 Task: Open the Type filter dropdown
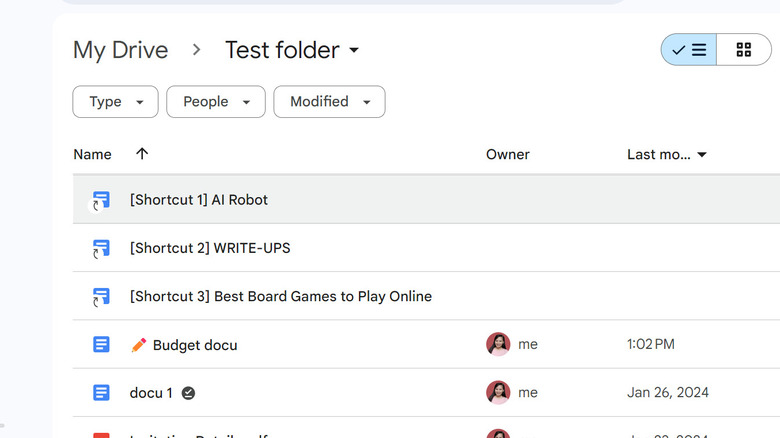click(x=116, y=102)
